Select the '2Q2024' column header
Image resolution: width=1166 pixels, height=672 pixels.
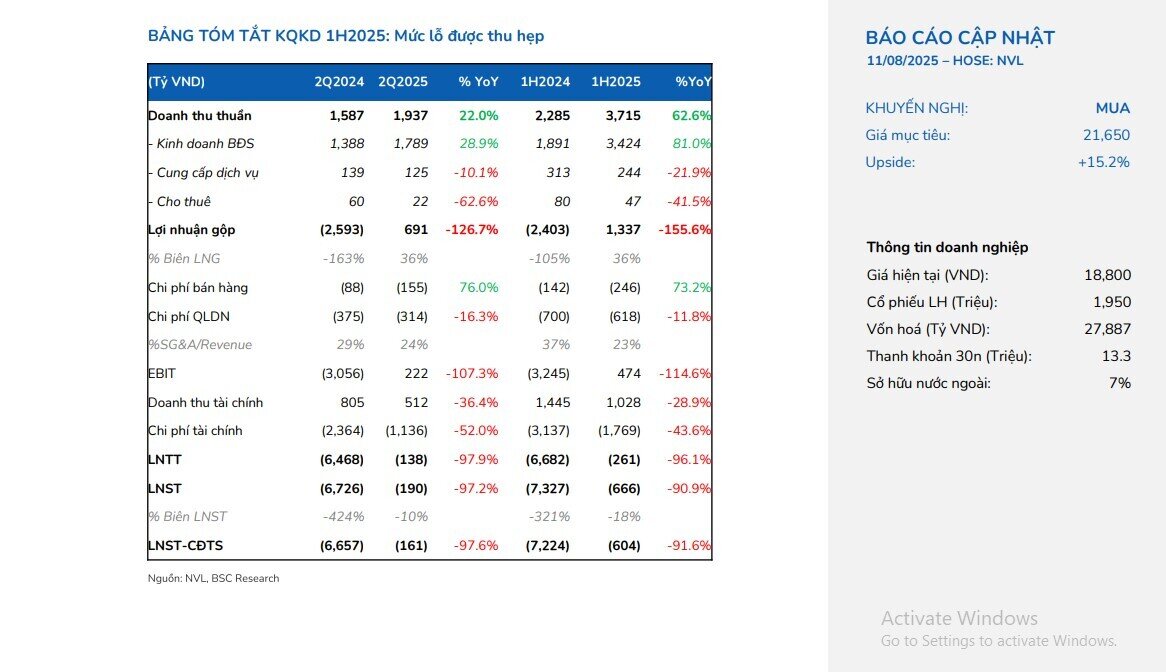coord(339,82)
